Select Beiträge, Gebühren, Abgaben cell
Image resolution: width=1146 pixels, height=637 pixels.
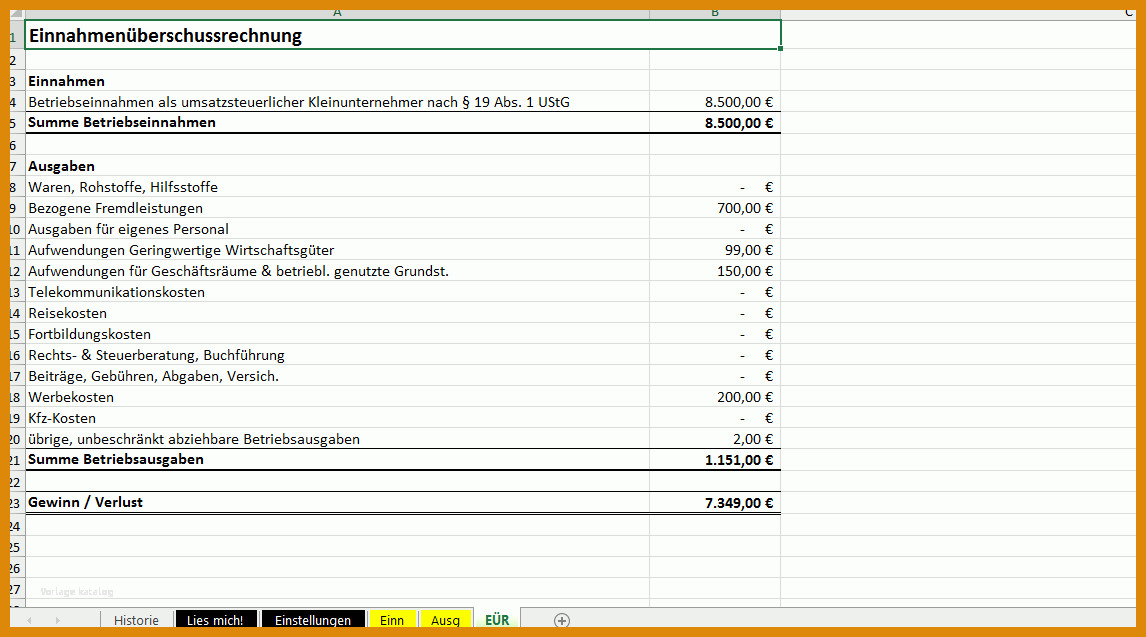pyautogui.click(x=337, y=376)
